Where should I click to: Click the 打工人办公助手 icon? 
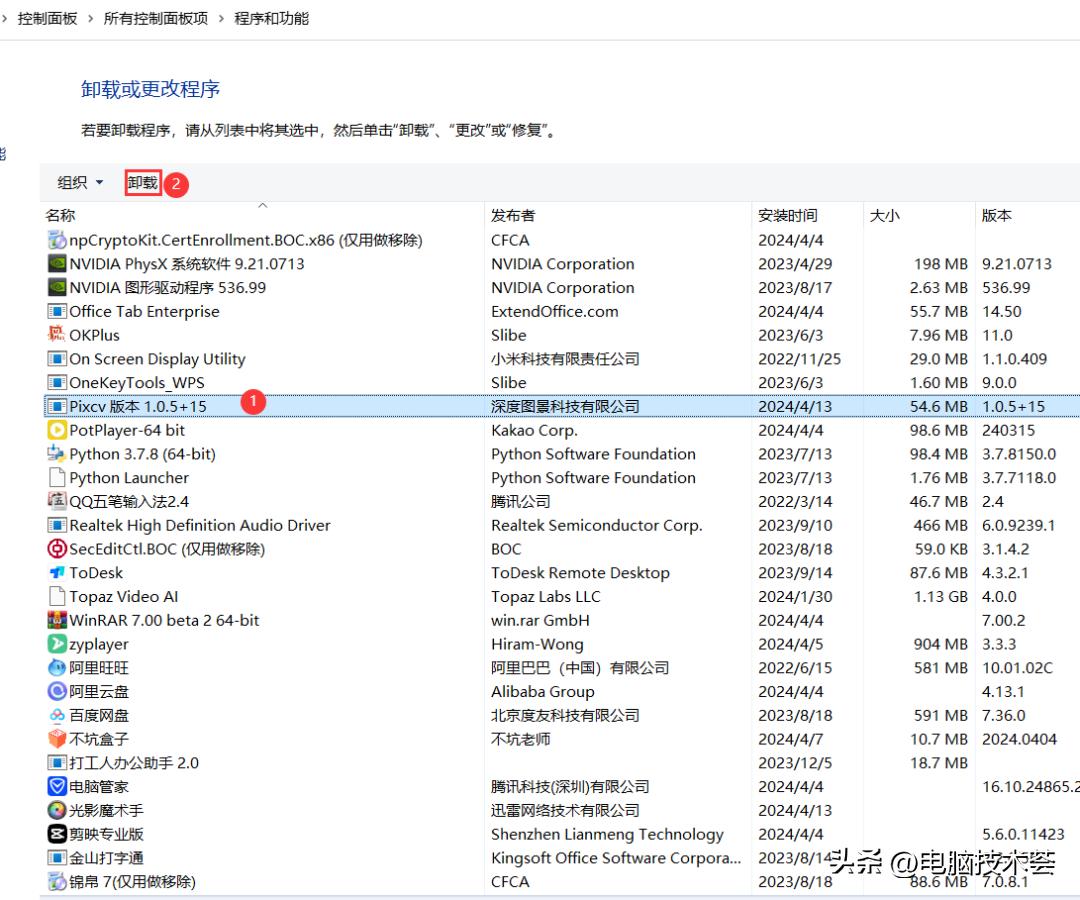pos(56,763)
